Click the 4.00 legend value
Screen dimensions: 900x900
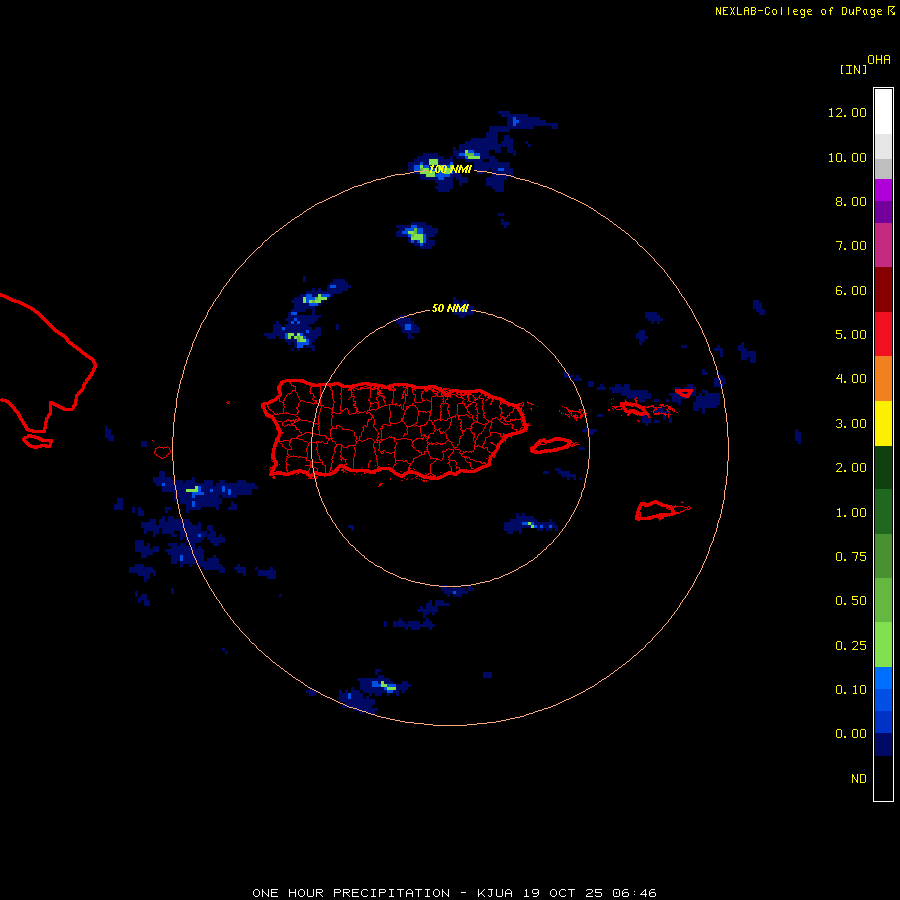pyautogui.click(x=851, y=379)
